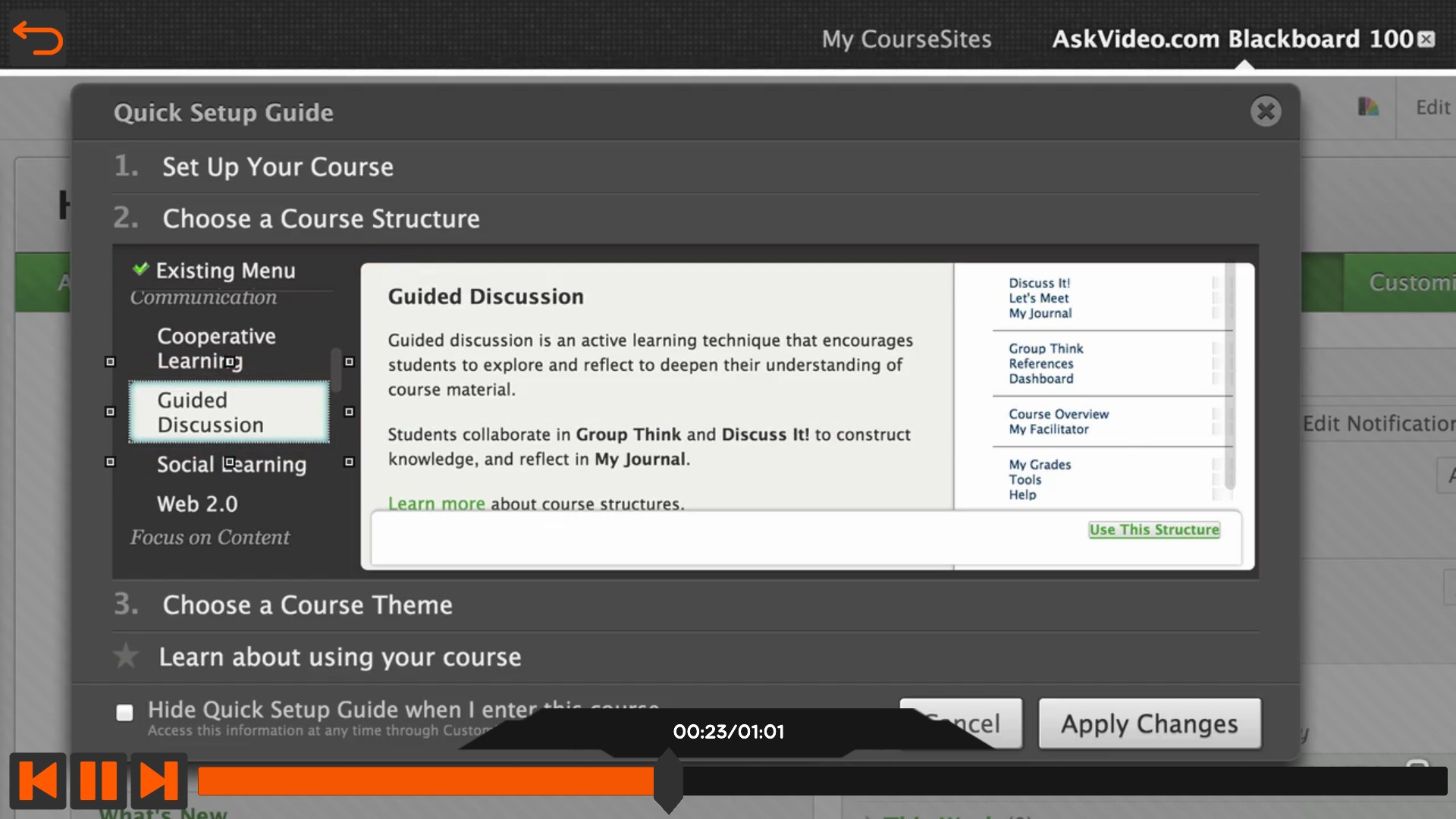This screenshot has height=819, width=1456.
Task: Click the orange back arrow icon
Action: point(37,38)
